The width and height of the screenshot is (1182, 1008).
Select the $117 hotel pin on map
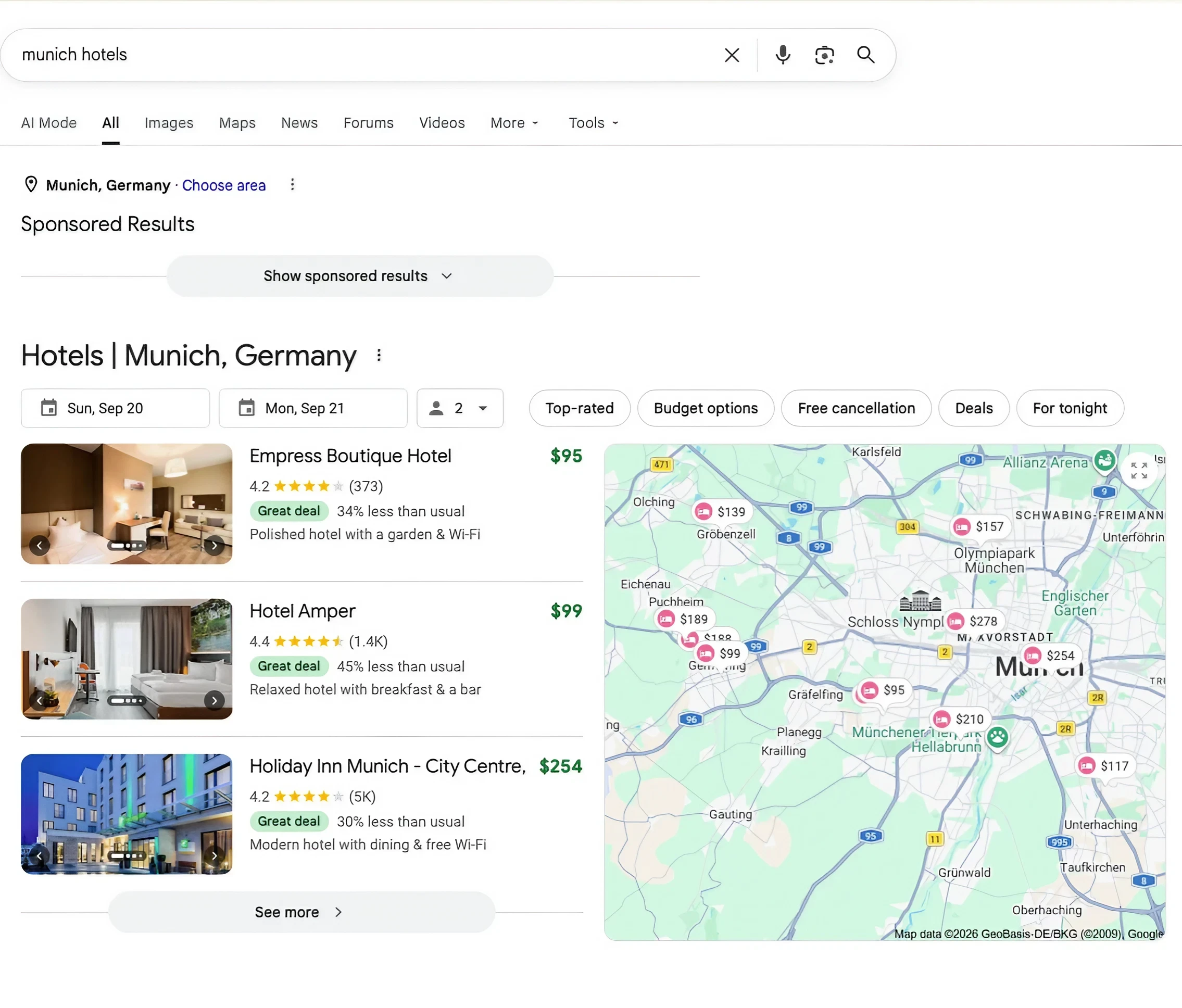1105,765
